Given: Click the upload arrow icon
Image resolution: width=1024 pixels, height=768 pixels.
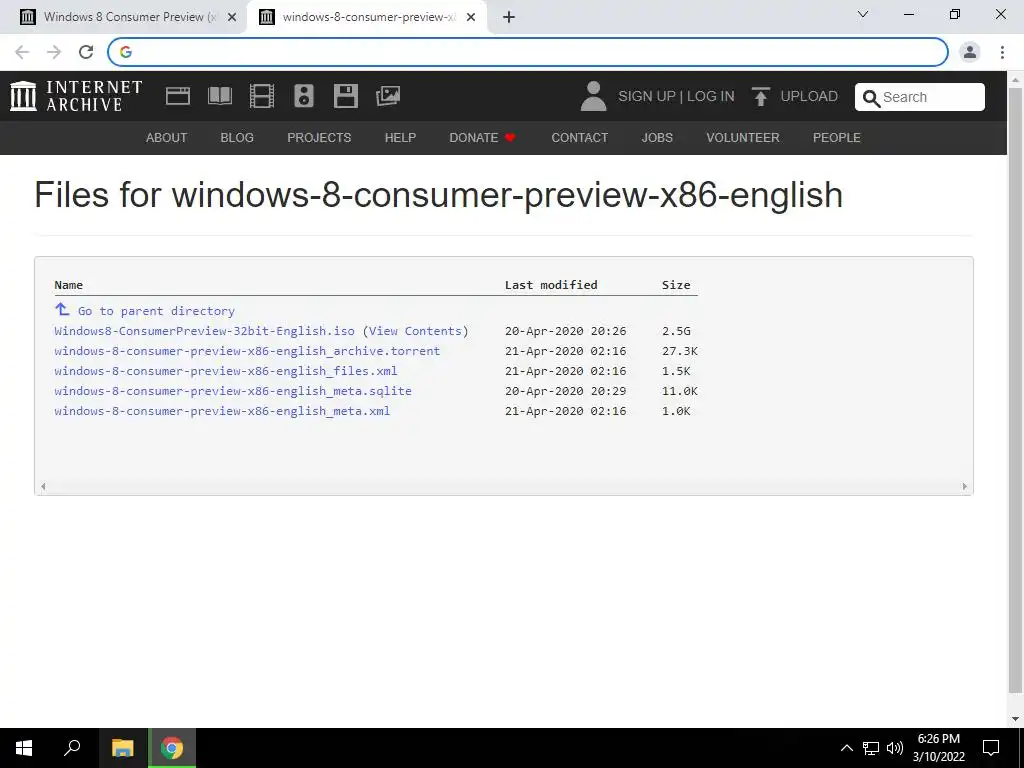Looking at the screenshot, I should (760, 96).
